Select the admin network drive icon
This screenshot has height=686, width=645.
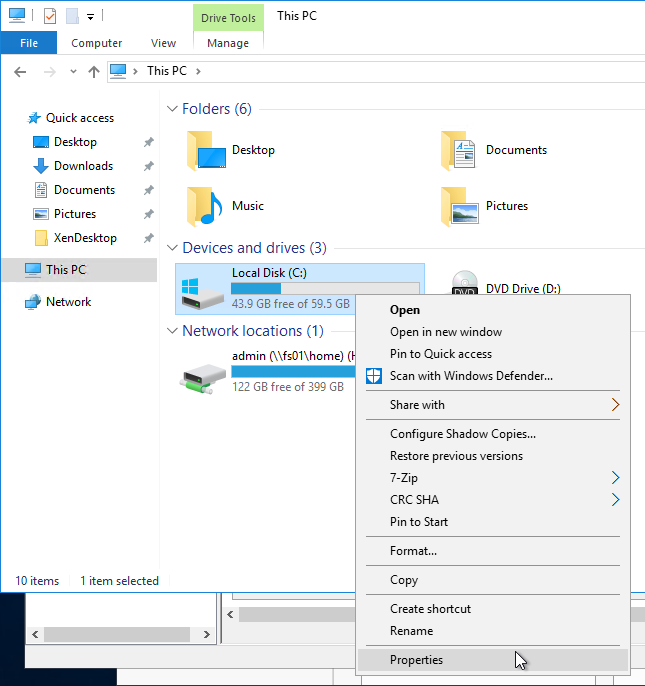(203, 377)
